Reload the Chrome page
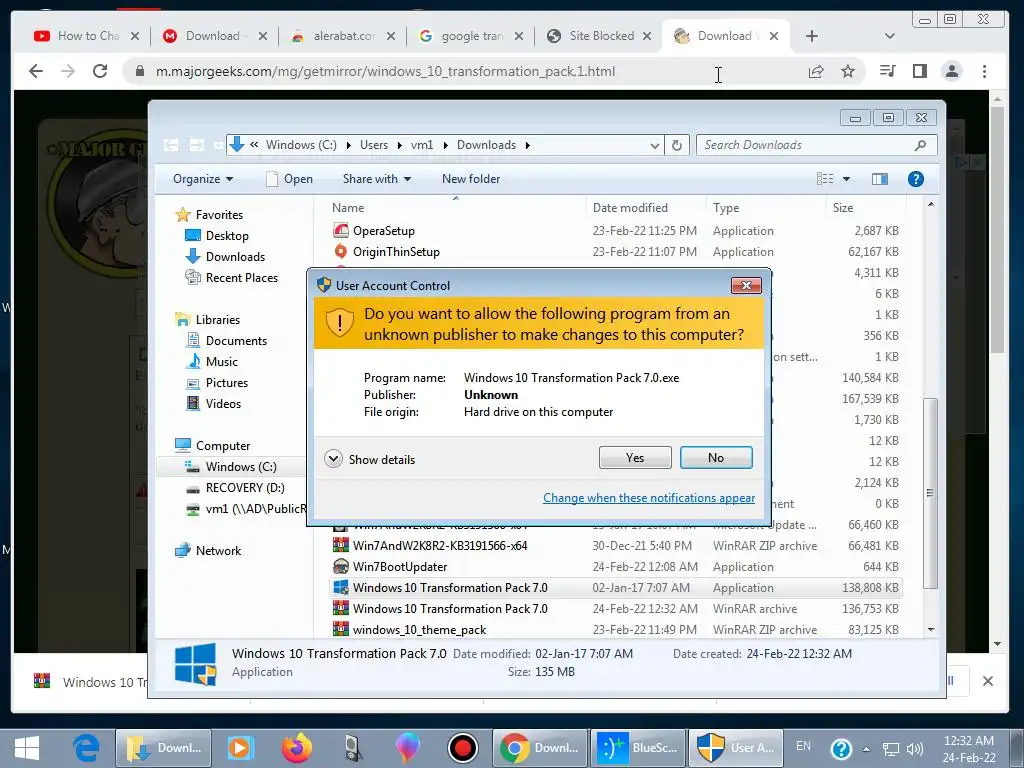This screenshot has height=768, width=1024. 100,71
